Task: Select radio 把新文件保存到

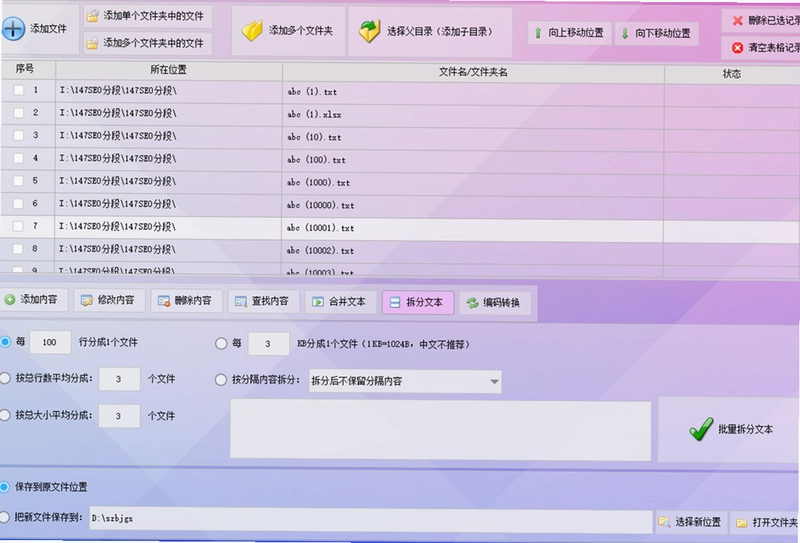Action: pos(5,517)
